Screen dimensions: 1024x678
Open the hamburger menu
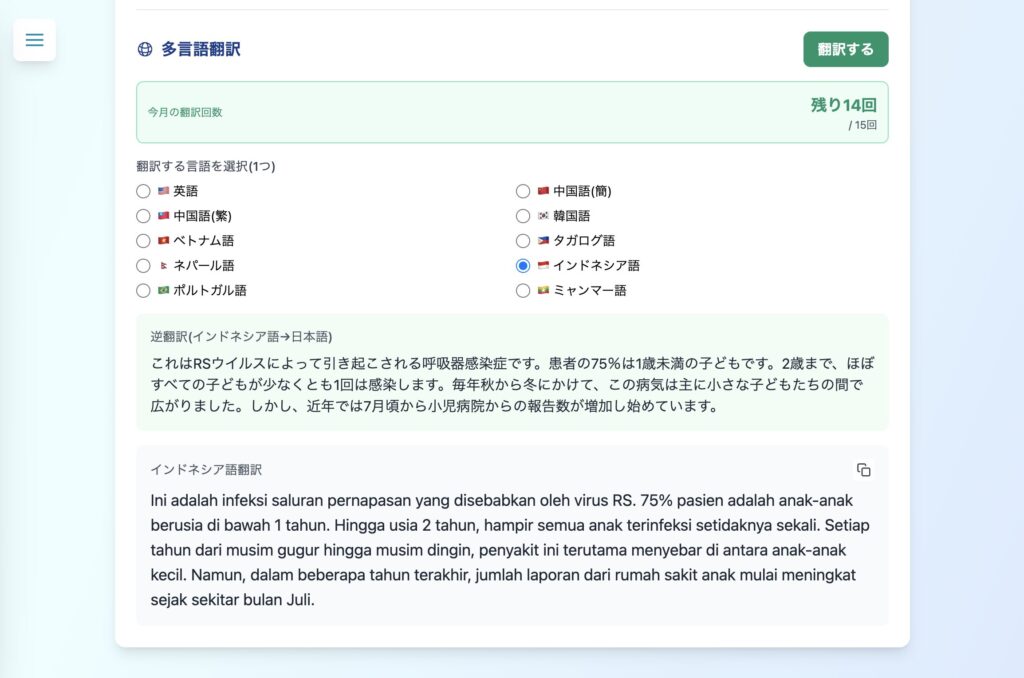[35, 40]
